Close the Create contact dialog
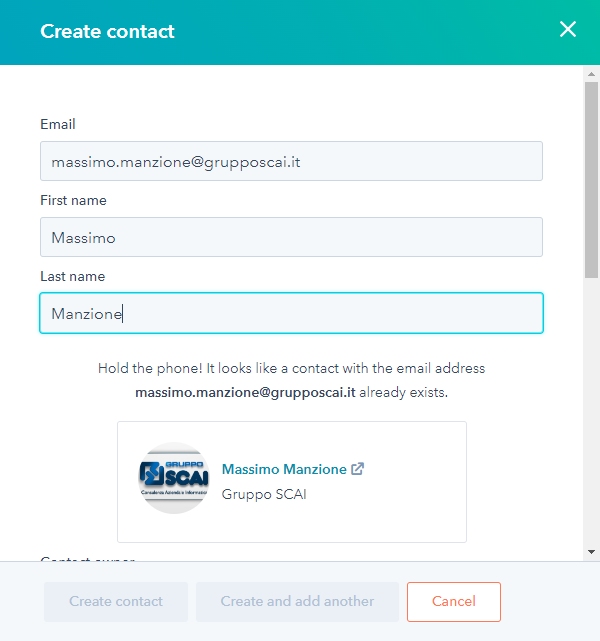The image size is (600, 641). [x=568, y=30]
